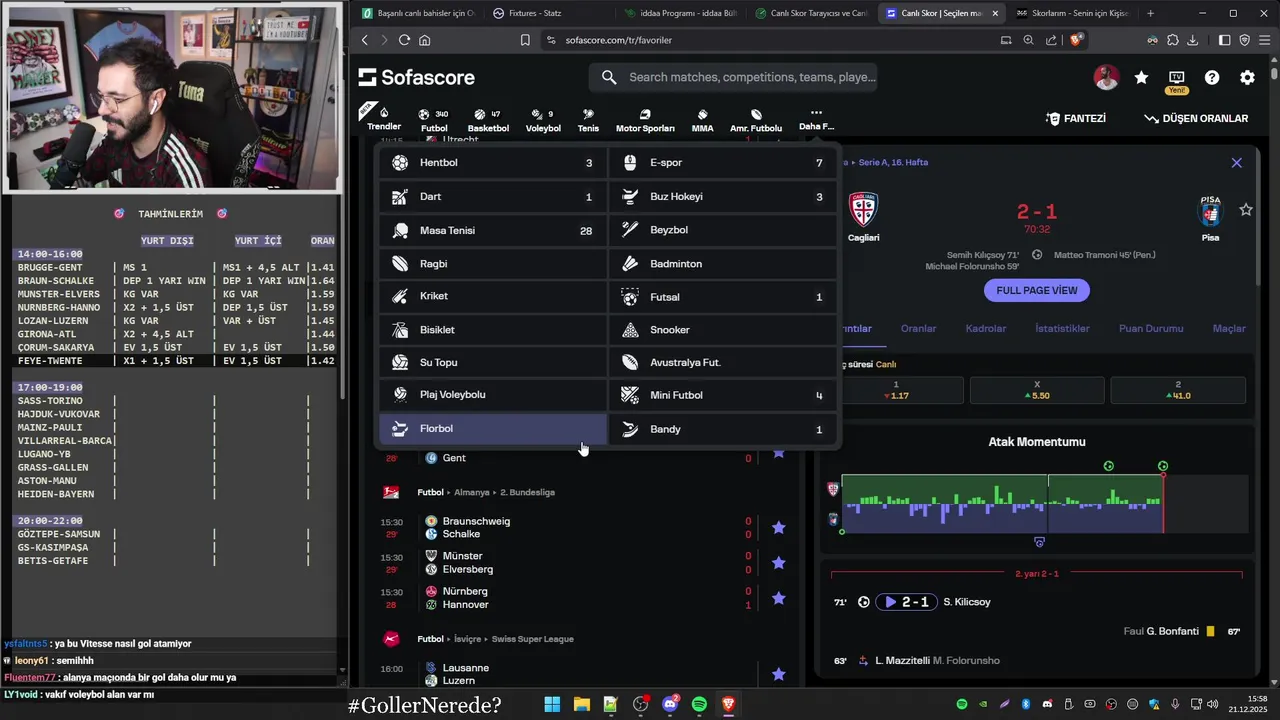Choose Beyzbol from the sports list
This screenshot has width=1280, height=720.
click(x=723, y=230)
